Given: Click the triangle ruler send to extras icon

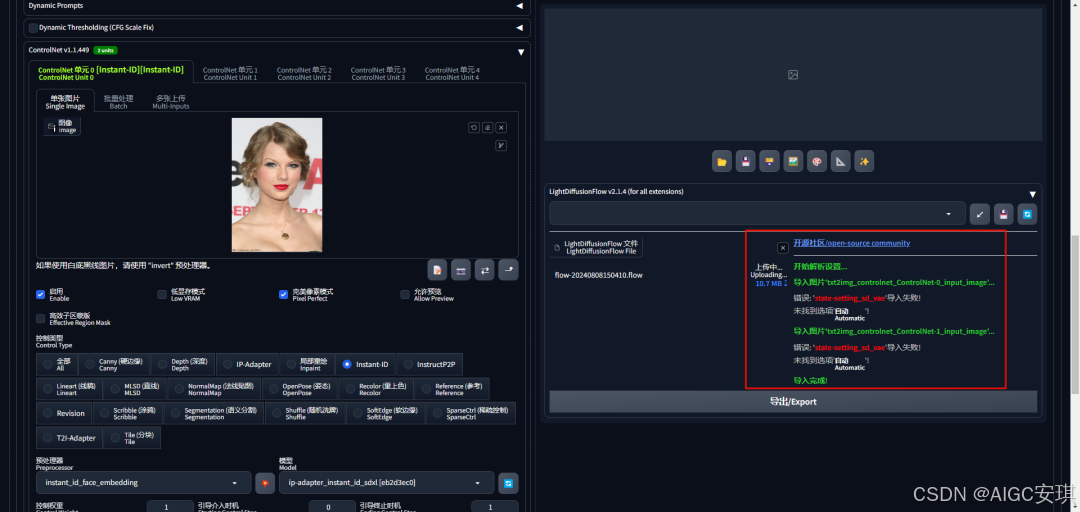Looking at the screenshot, I should tap(840, 161).
